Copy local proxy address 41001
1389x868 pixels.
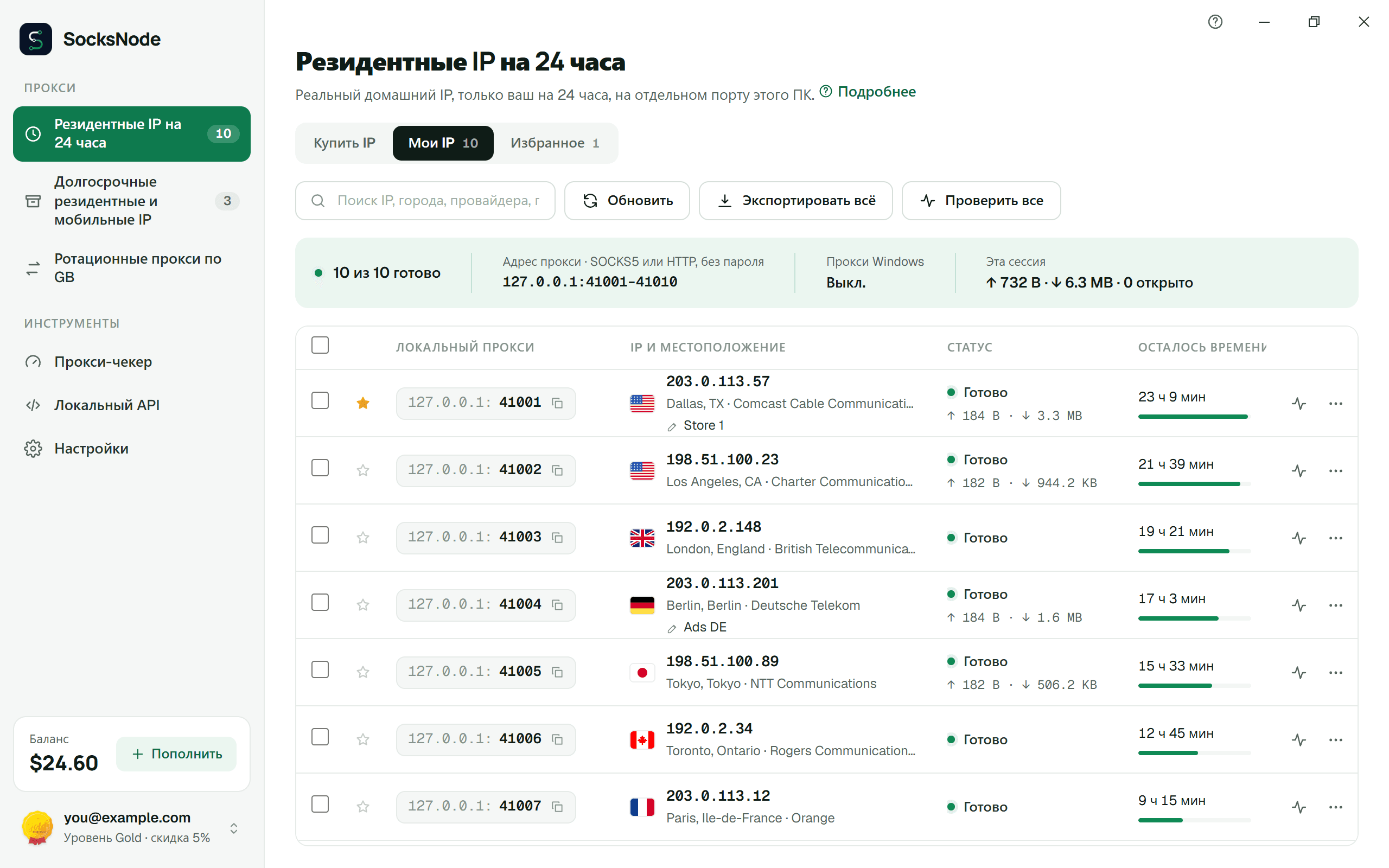(x=557, y=403)
